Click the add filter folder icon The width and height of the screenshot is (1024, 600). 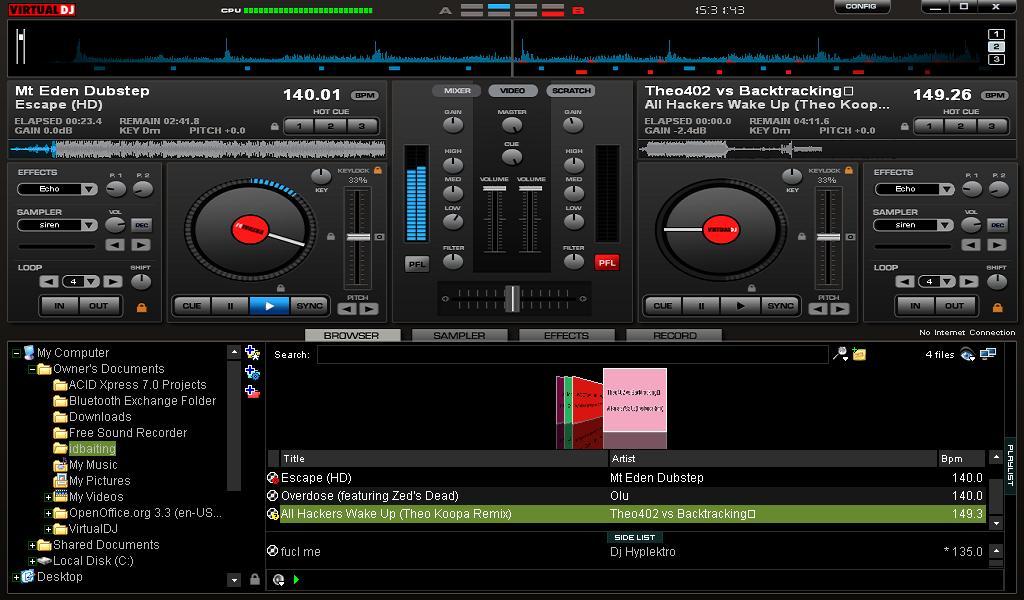coord(252,373)
